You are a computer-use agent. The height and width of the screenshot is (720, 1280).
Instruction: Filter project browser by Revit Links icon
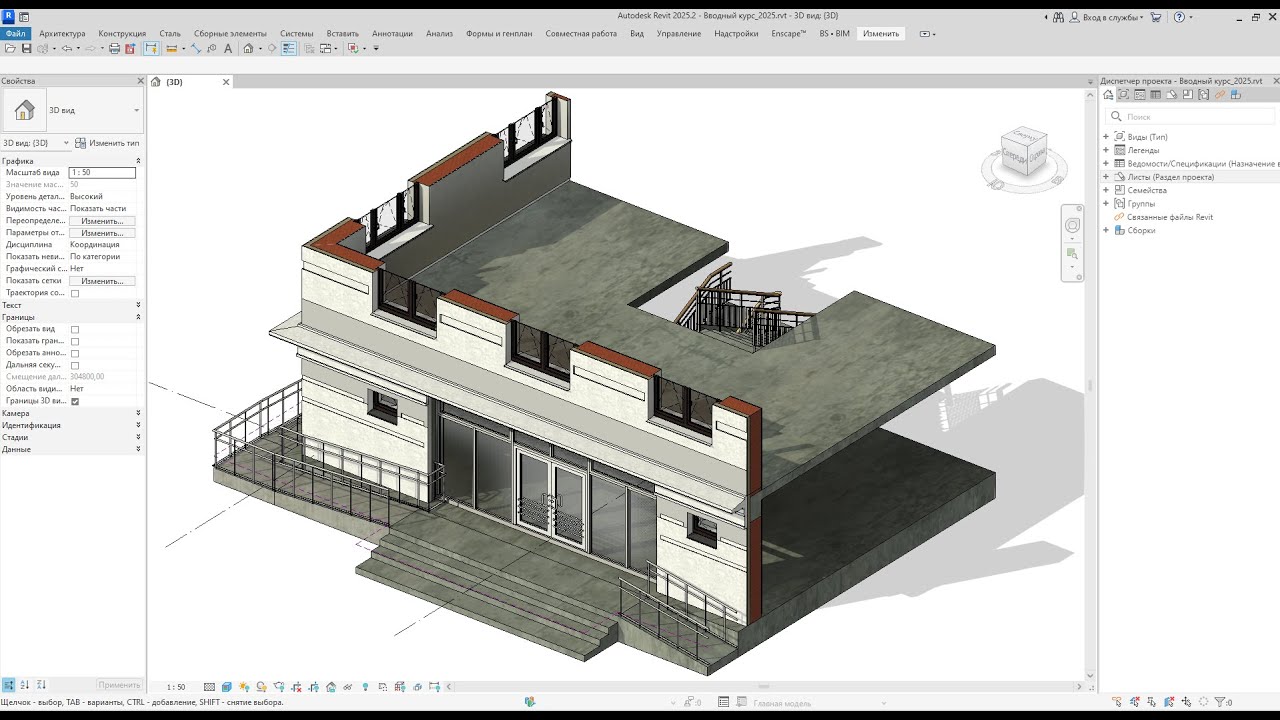tap(1220, 95)
